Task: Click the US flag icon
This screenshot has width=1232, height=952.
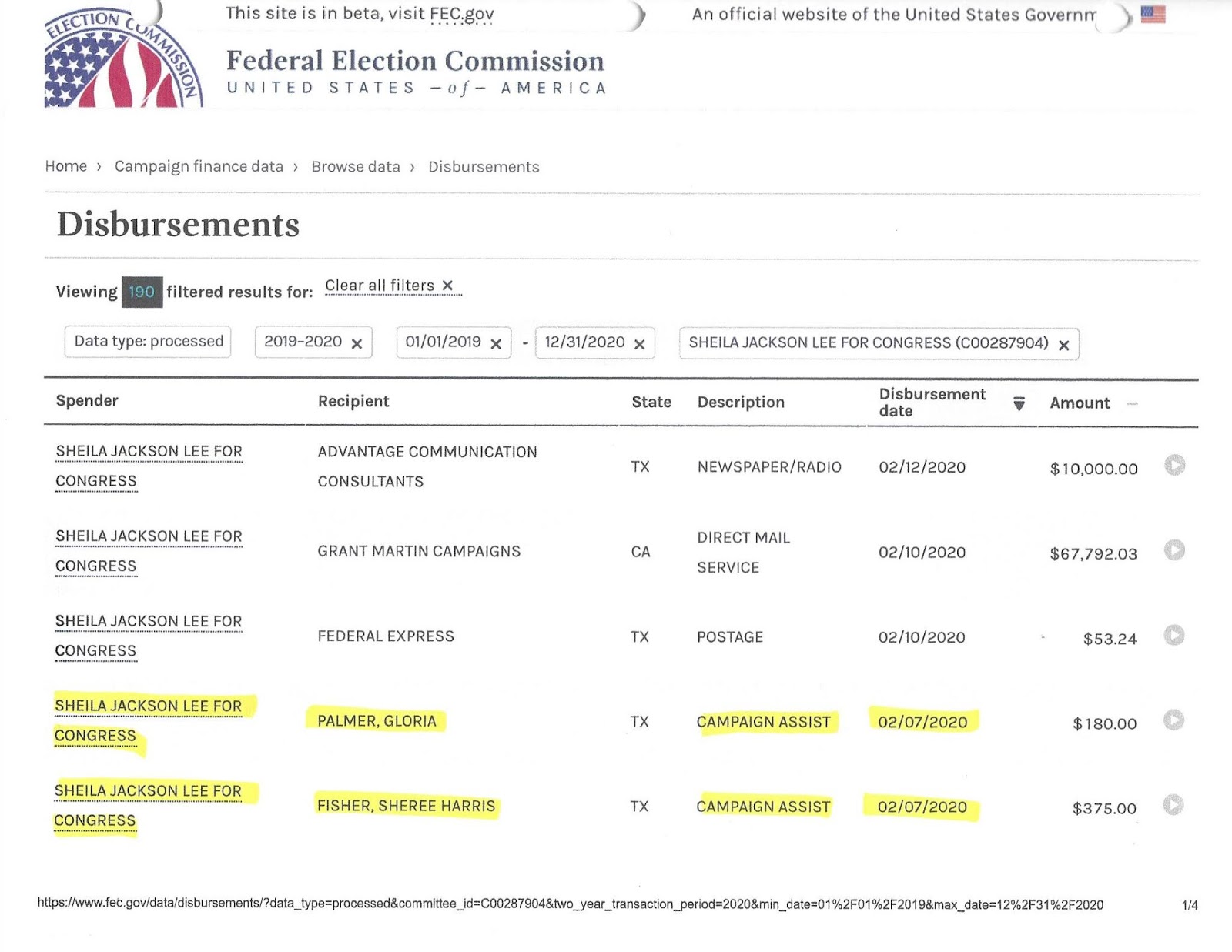Action: 1153,15
